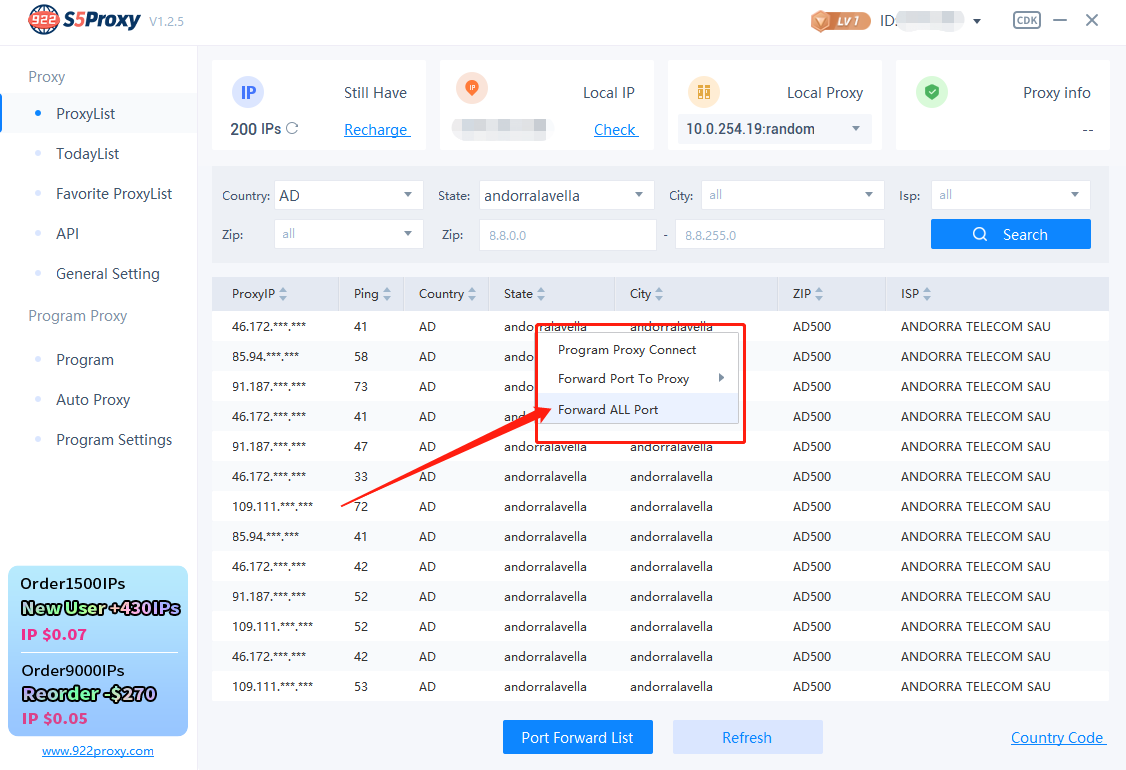Viewport: 1126px width, 770px height.
Task: Click the start IP range field 8.8.0.0
Action: [567, 235]
